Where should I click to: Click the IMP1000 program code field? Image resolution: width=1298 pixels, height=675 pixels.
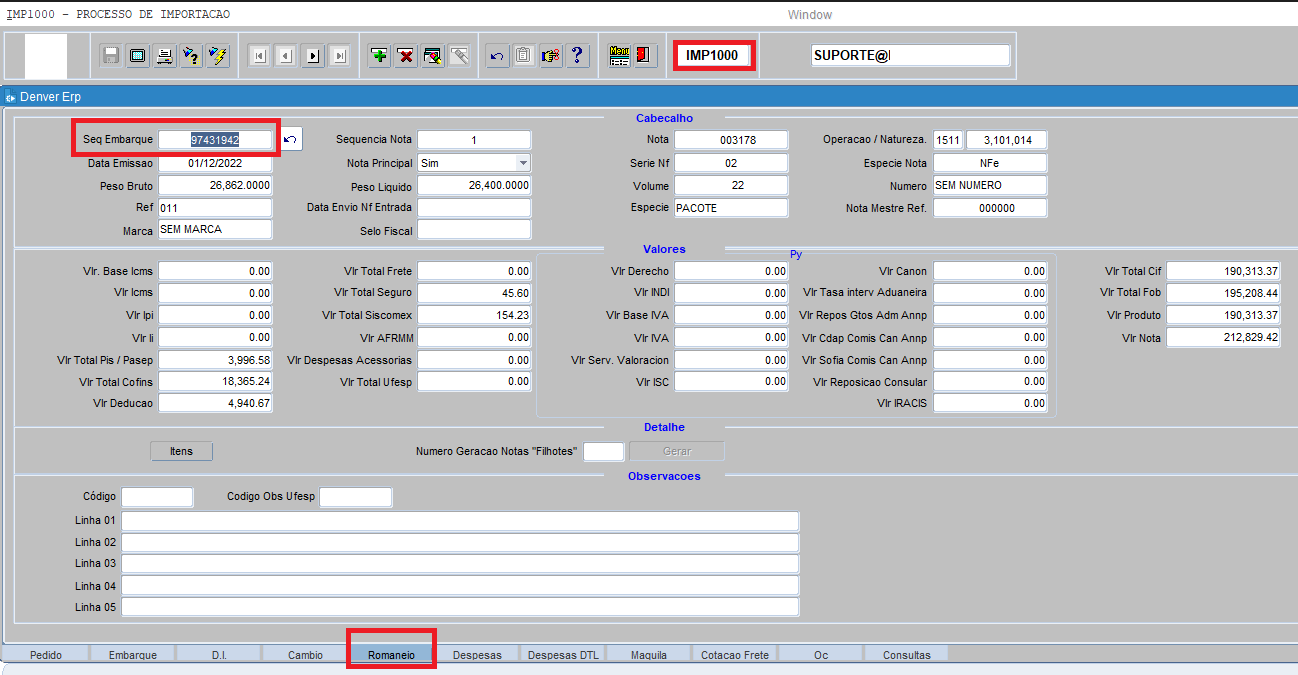[x=712, y=56]
